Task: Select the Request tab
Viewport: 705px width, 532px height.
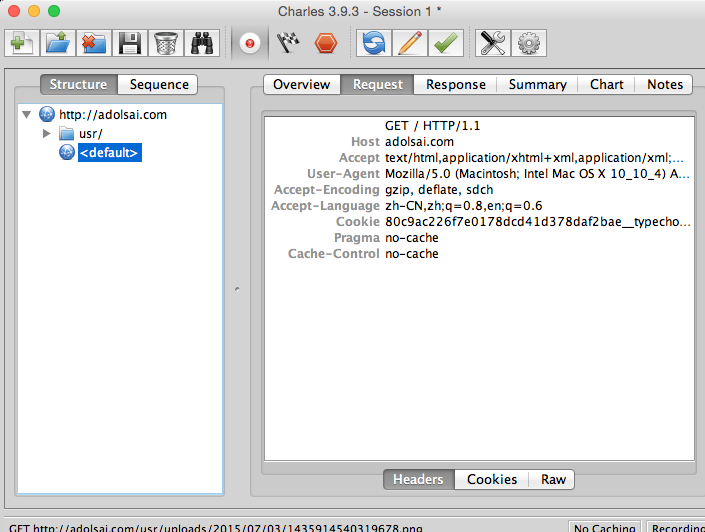Action: tap(378, 85)
